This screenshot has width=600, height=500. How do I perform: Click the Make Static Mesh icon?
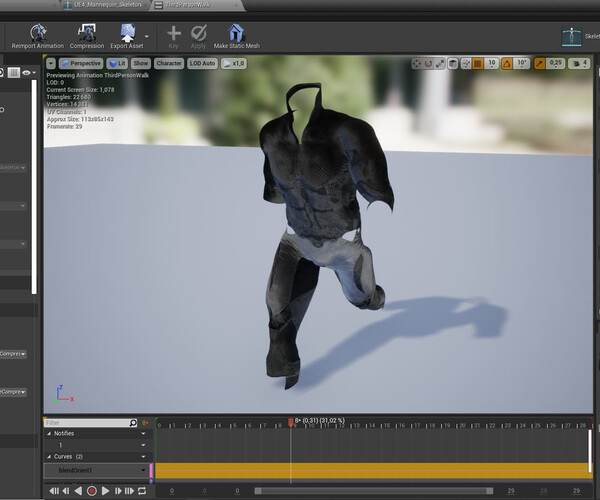236,33
